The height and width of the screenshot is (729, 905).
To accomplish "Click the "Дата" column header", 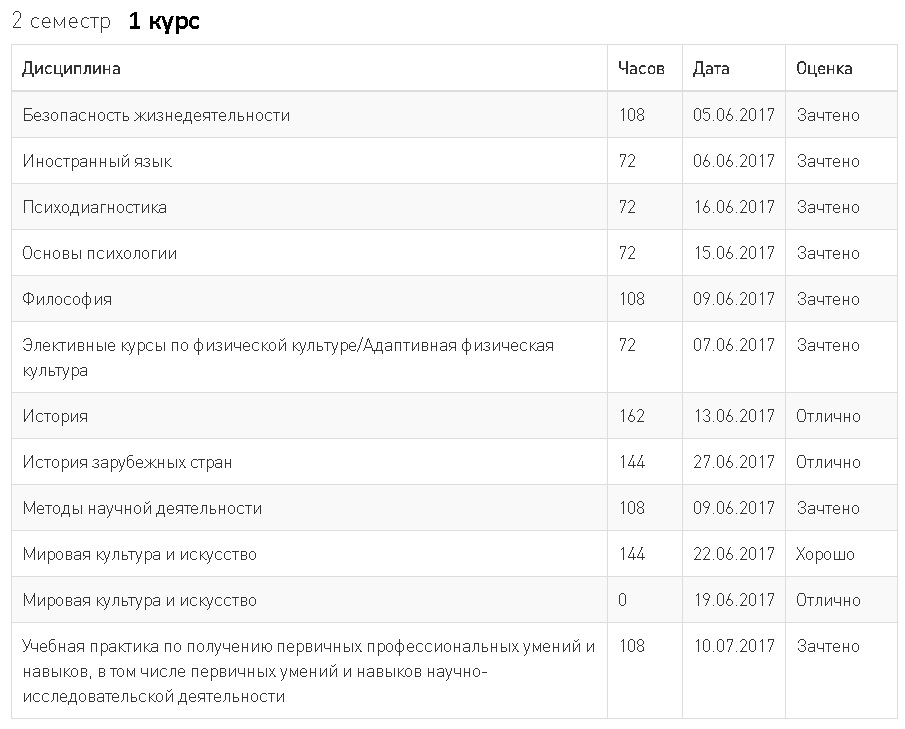I will click(x=711, y=69).
